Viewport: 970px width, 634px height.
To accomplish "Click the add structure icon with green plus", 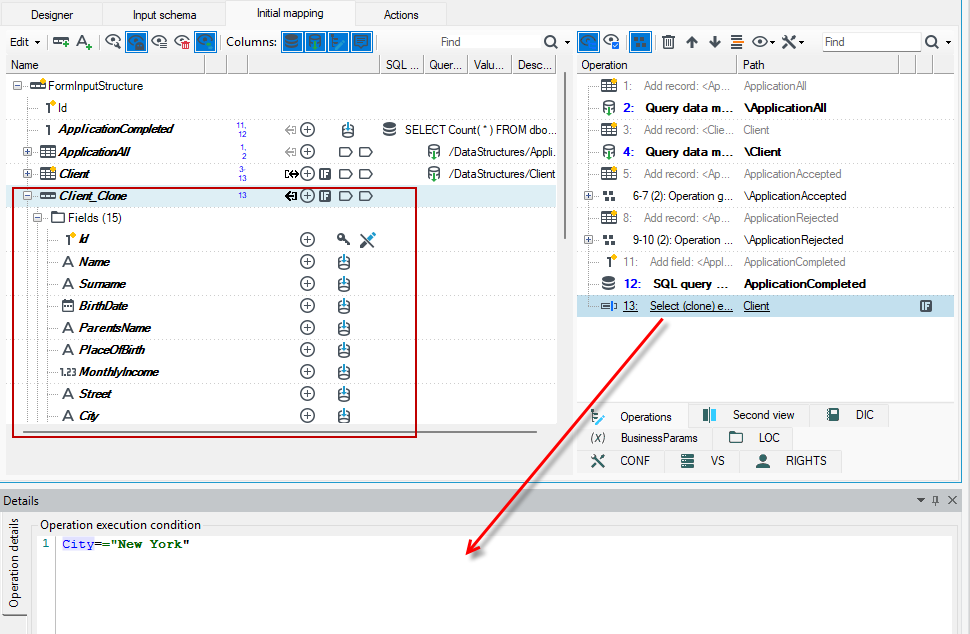I will click(61, 41).
